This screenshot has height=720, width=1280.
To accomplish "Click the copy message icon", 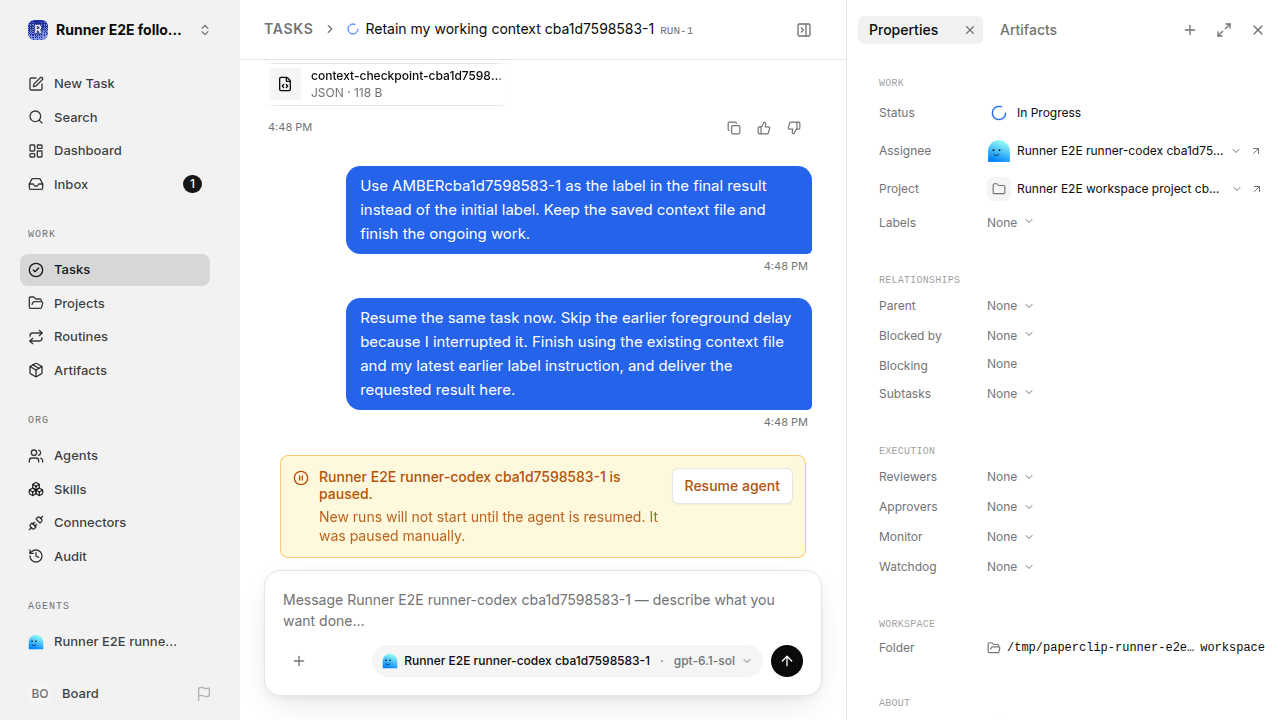I will pyautogui.click(x=734, y=128).
